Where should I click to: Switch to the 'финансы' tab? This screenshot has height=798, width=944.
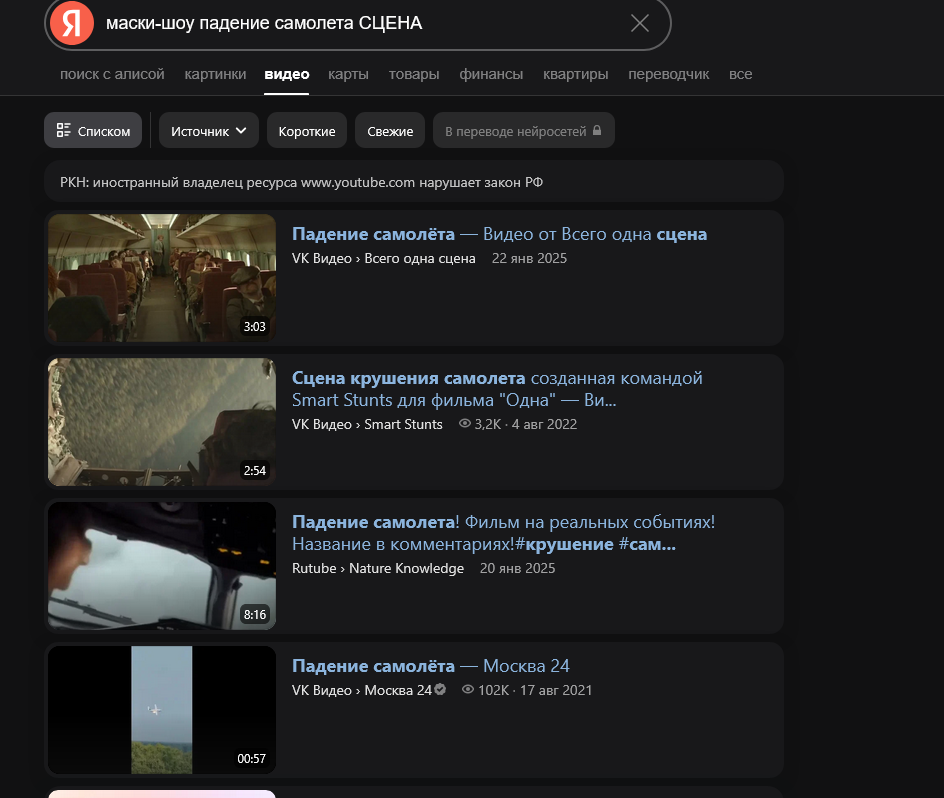[x=491, y=74]
